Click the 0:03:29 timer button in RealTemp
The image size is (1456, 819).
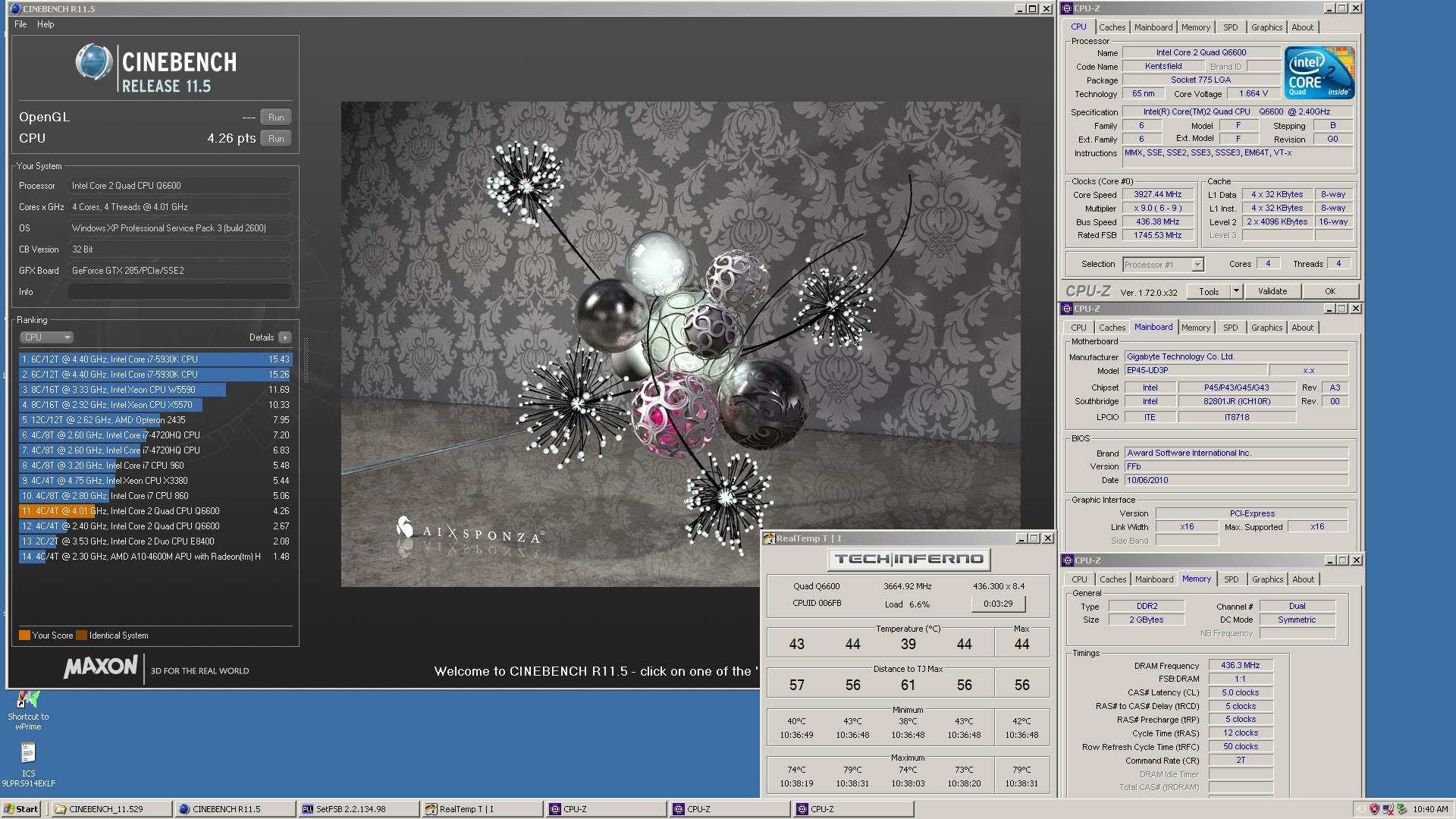click(x=998, y=604)
